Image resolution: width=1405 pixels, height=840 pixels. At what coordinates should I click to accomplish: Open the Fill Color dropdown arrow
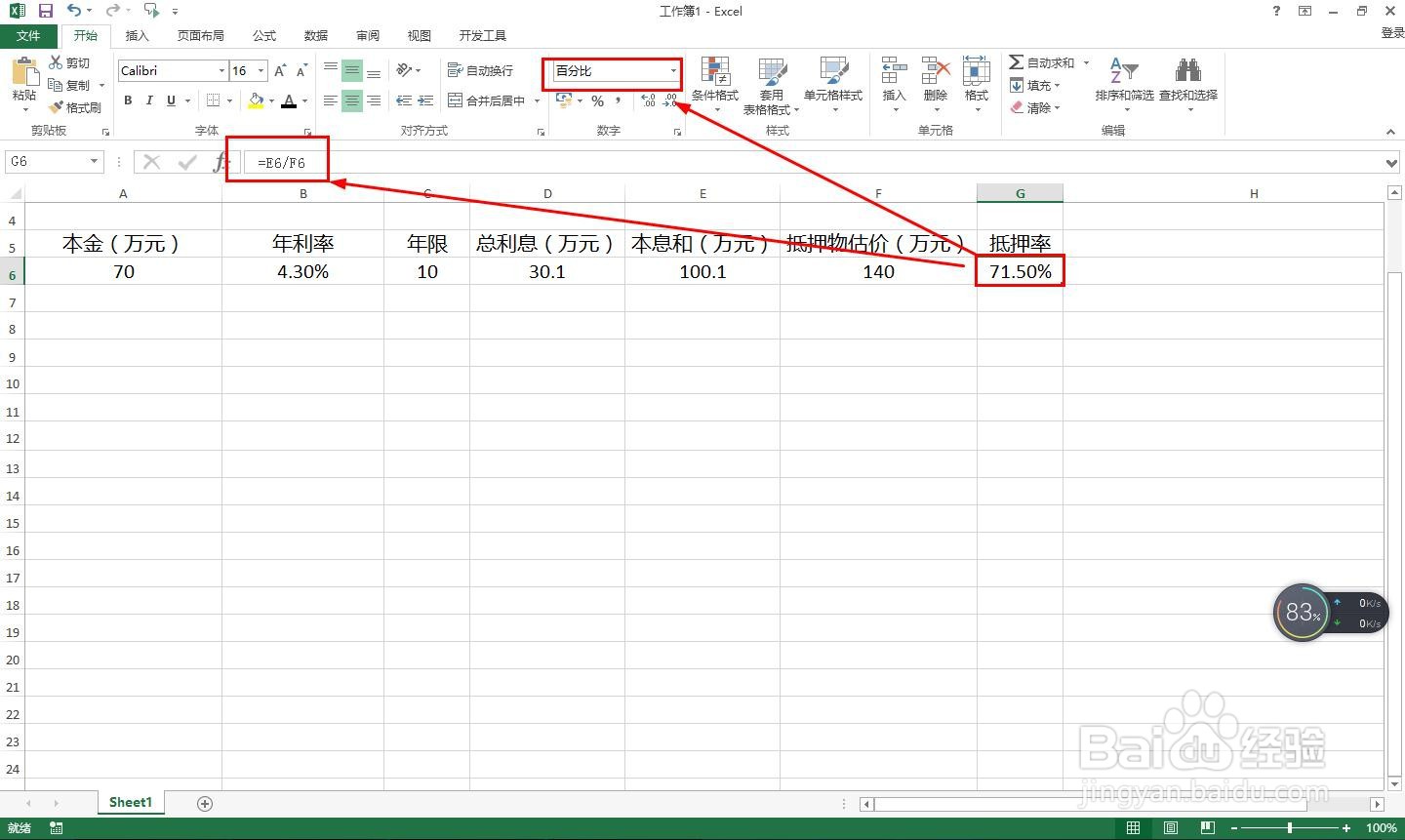pyautogui.click(x=270, y=100)
